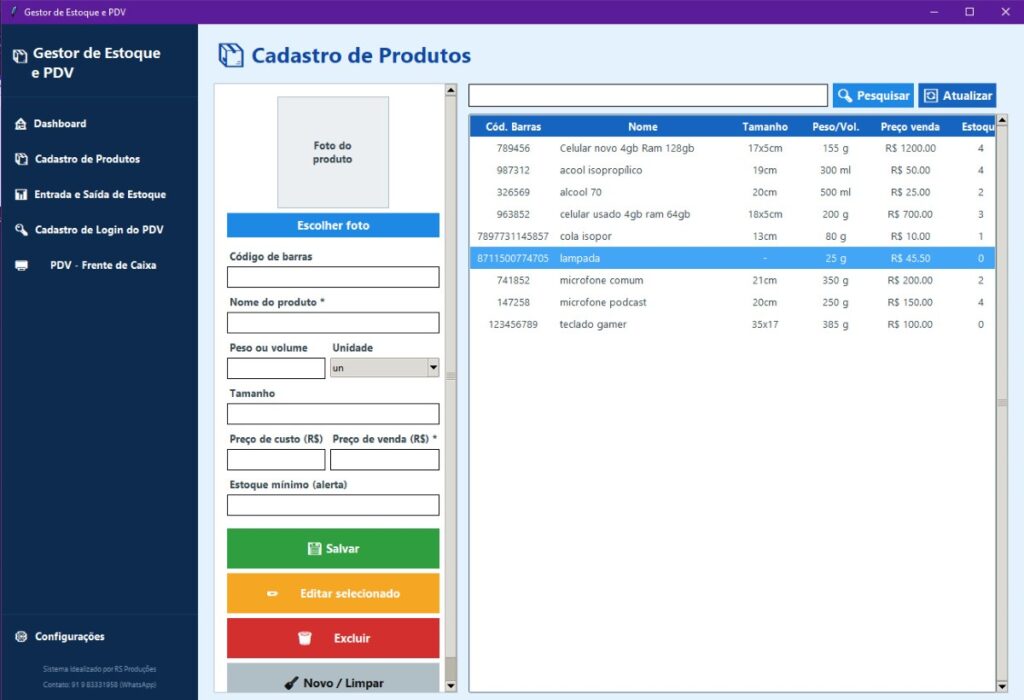Sort by the Nome column header
Screen dimensions: 1024x700
pos(643,127)
